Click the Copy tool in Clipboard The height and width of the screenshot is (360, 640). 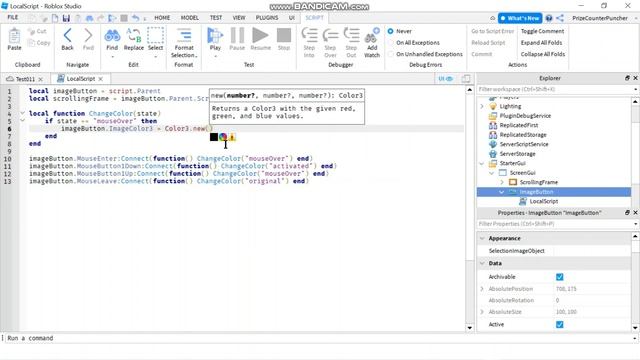(x=39, y=43)
